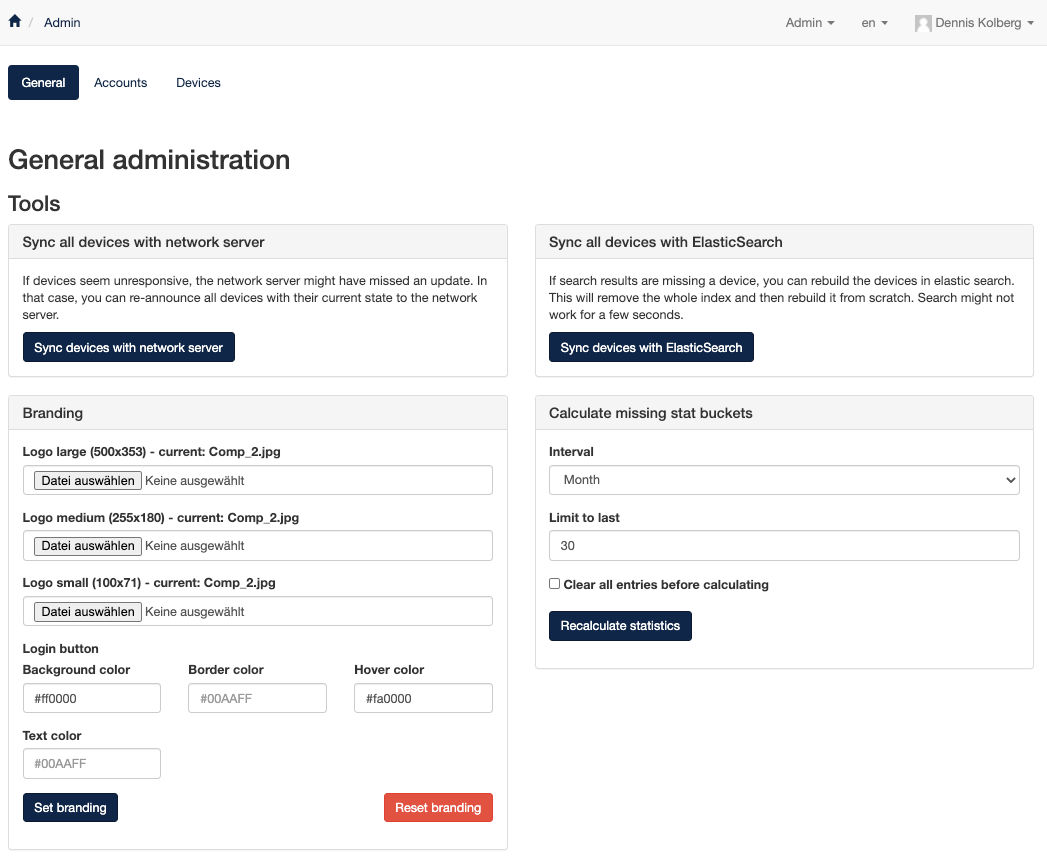This screenshot has width=1047, height=868.
Task: Click the Background color input field
Action: tap(91, 698)
